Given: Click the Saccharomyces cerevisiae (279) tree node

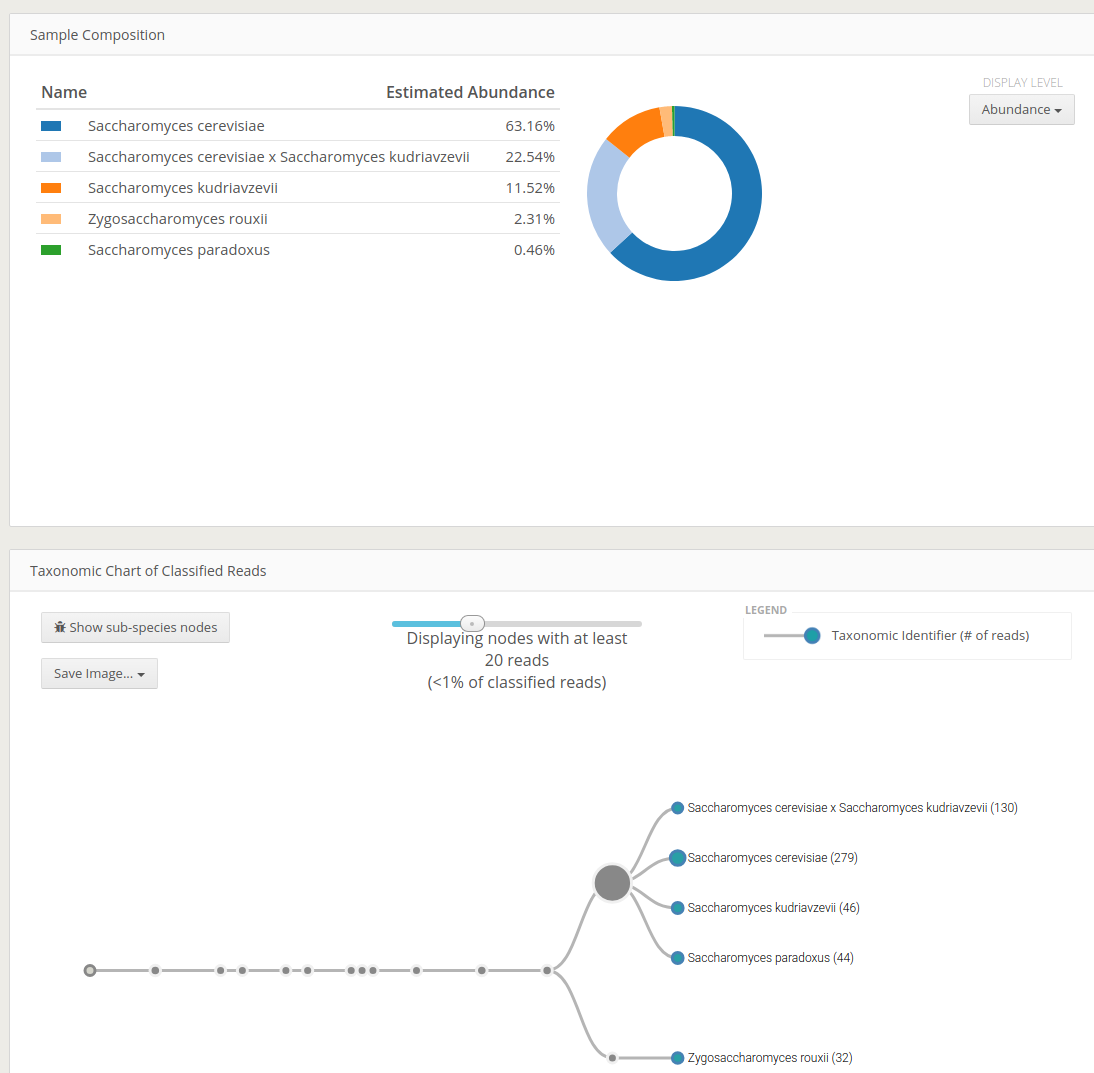Looking at the screenshot, I should (x=678, y=858).
